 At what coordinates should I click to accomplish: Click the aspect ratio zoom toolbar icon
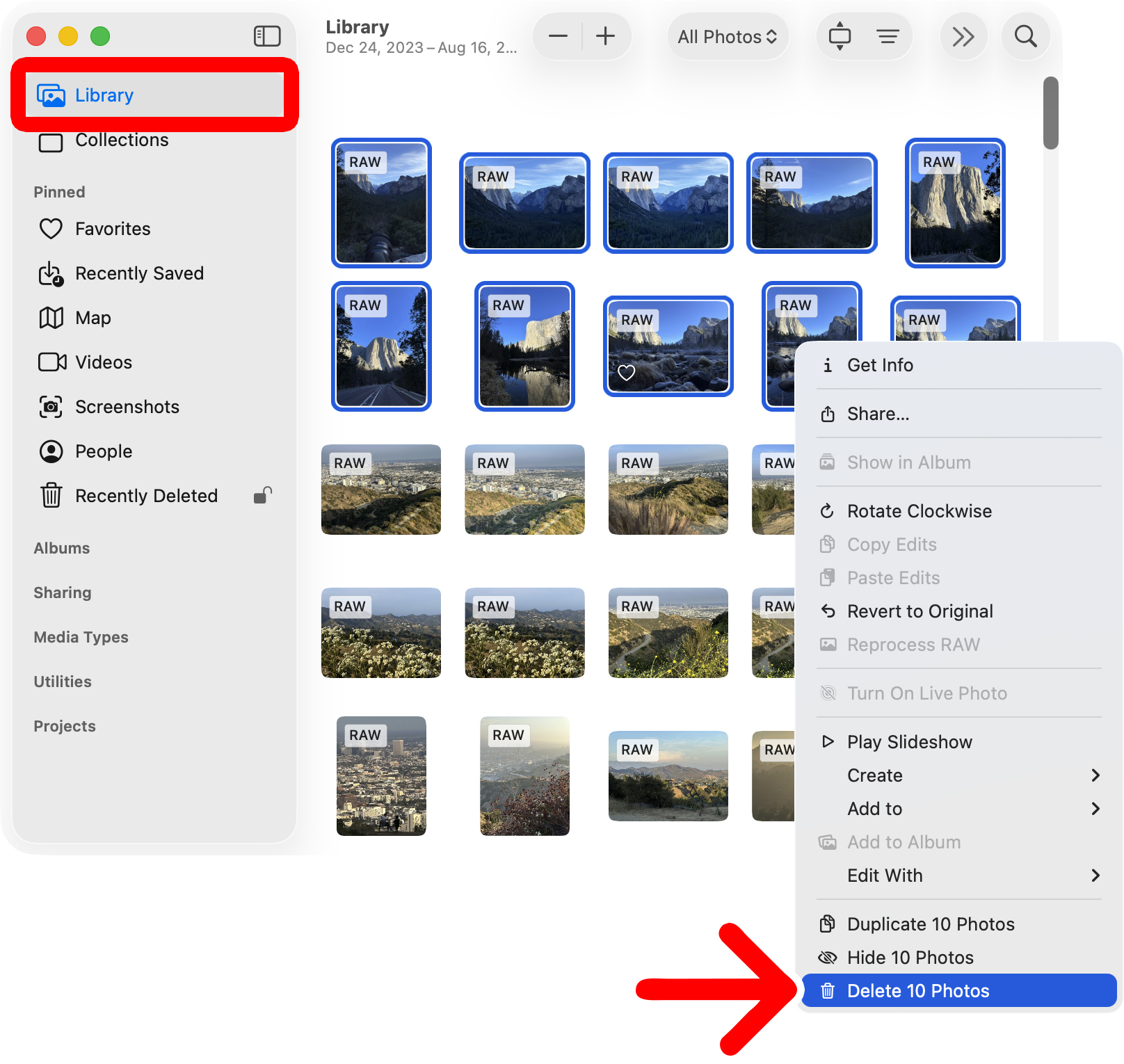coord(841,36)
